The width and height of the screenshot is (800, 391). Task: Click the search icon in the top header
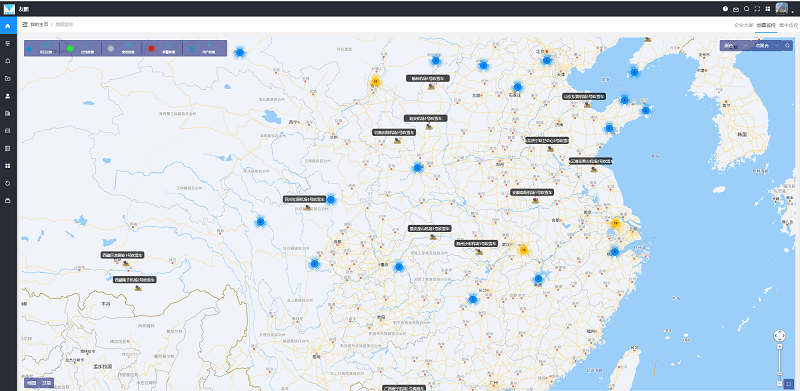pos(746,9)
